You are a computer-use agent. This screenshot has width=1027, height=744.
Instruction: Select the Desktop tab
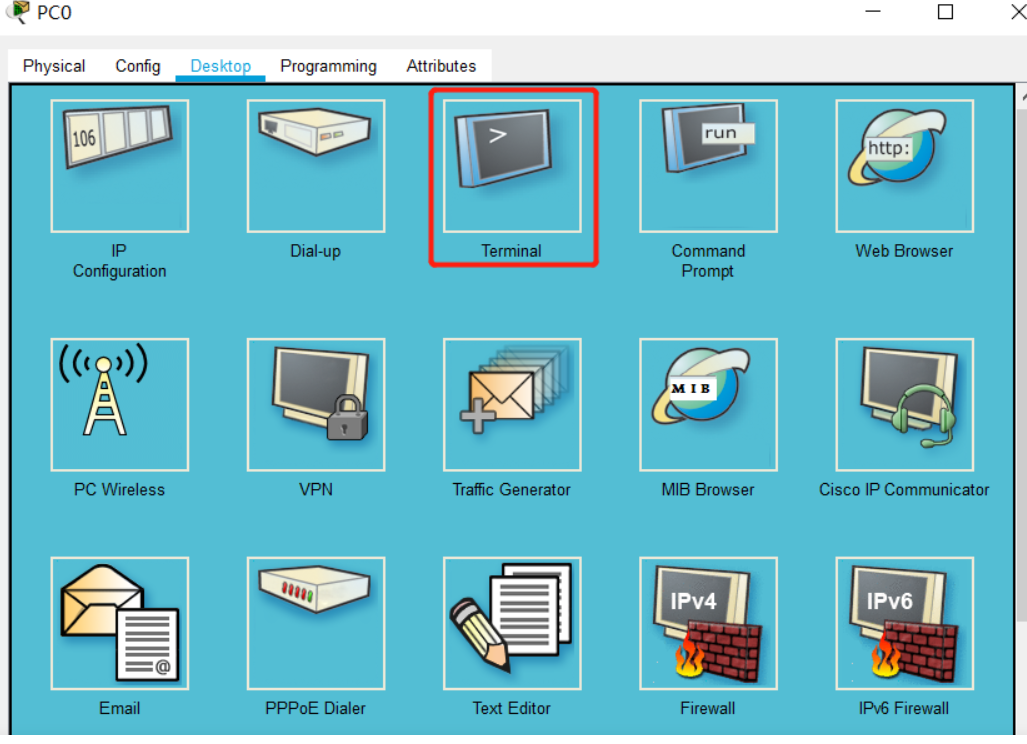[221, 66]
